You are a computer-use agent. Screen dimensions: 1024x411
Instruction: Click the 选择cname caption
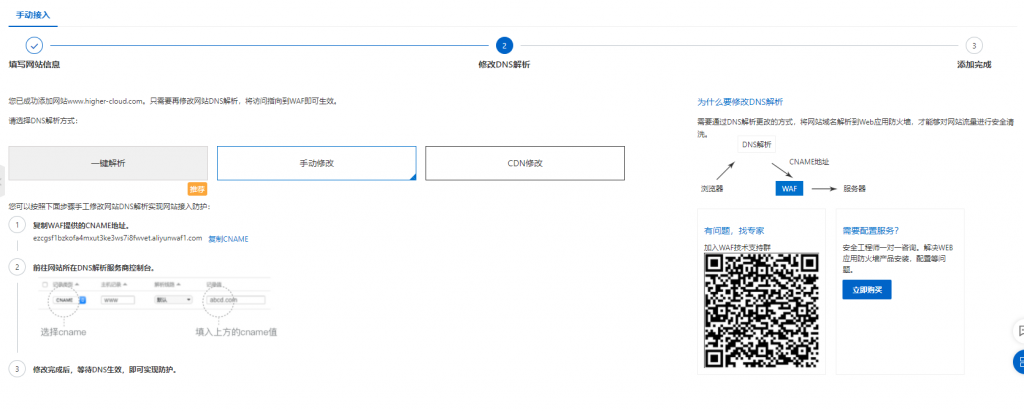(63, 332)
